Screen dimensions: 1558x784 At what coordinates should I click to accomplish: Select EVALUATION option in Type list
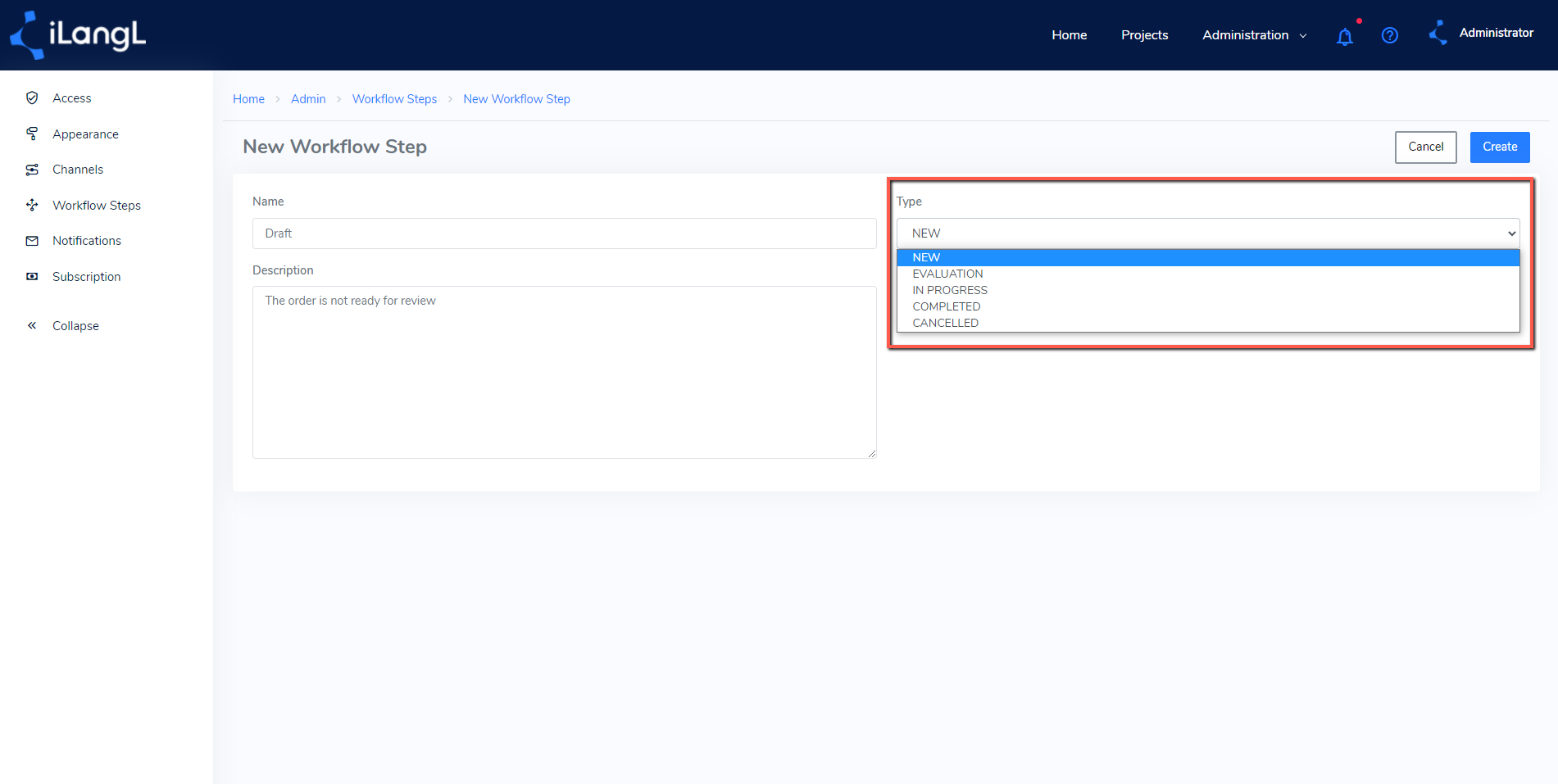coord(1208,274)
